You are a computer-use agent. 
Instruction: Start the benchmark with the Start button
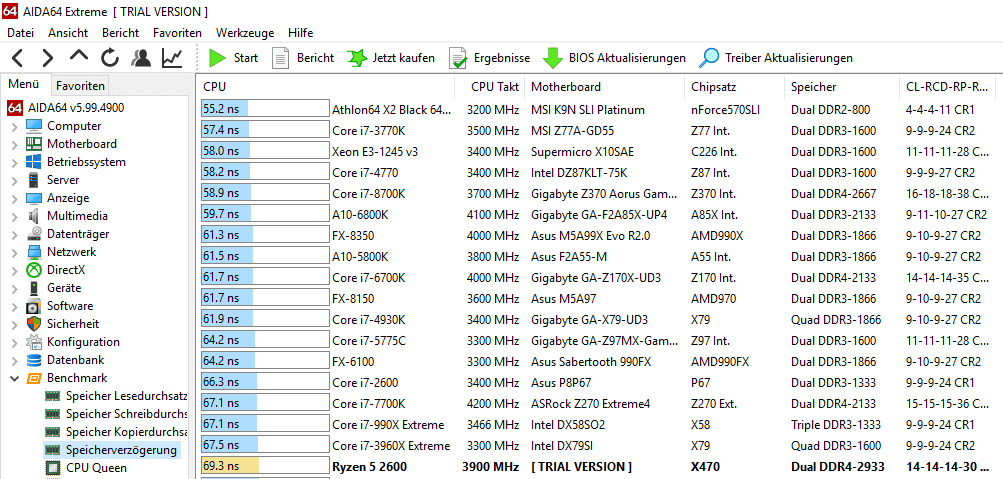click(233, 58)
